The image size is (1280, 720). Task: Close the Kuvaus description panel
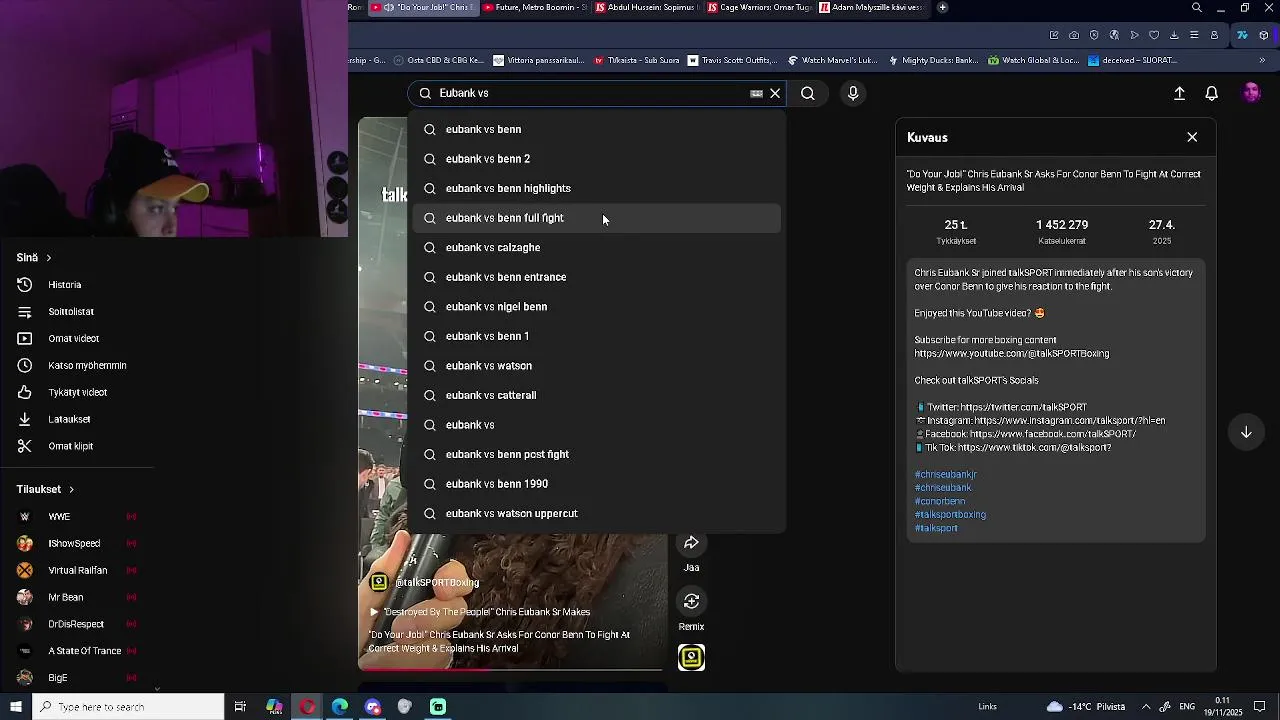(1192, 137)
